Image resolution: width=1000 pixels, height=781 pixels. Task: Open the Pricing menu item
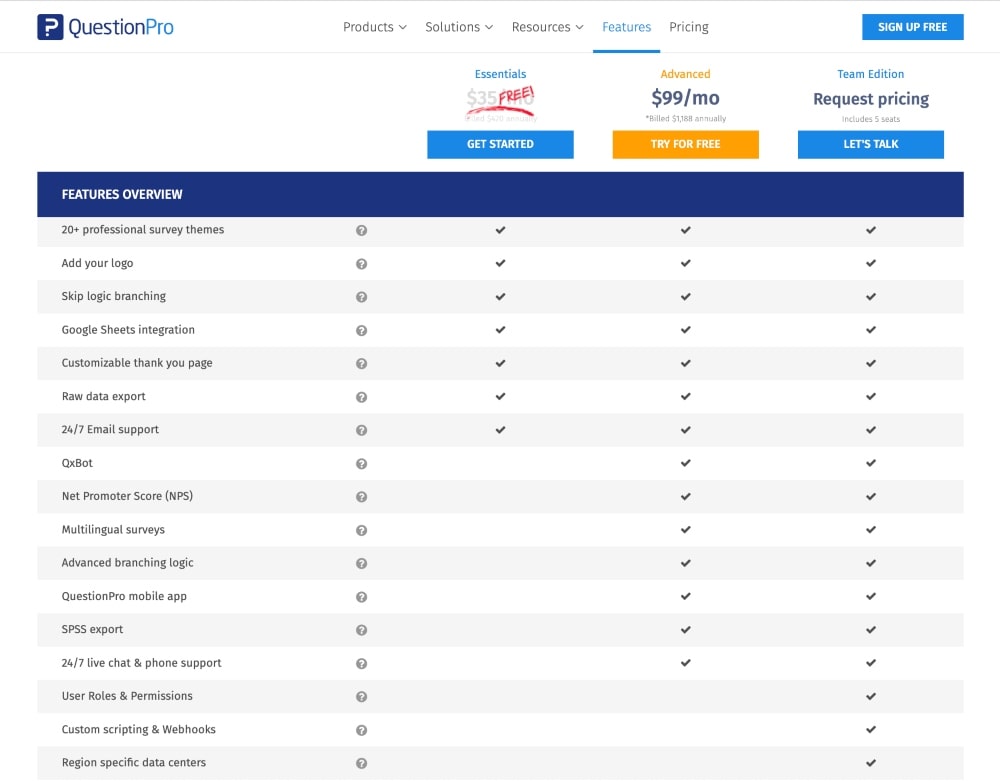(x=688, y=27)
